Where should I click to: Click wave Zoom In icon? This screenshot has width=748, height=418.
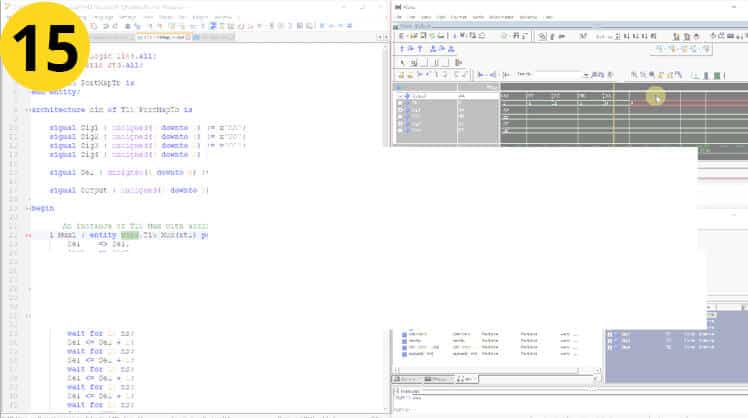point(634,75)
